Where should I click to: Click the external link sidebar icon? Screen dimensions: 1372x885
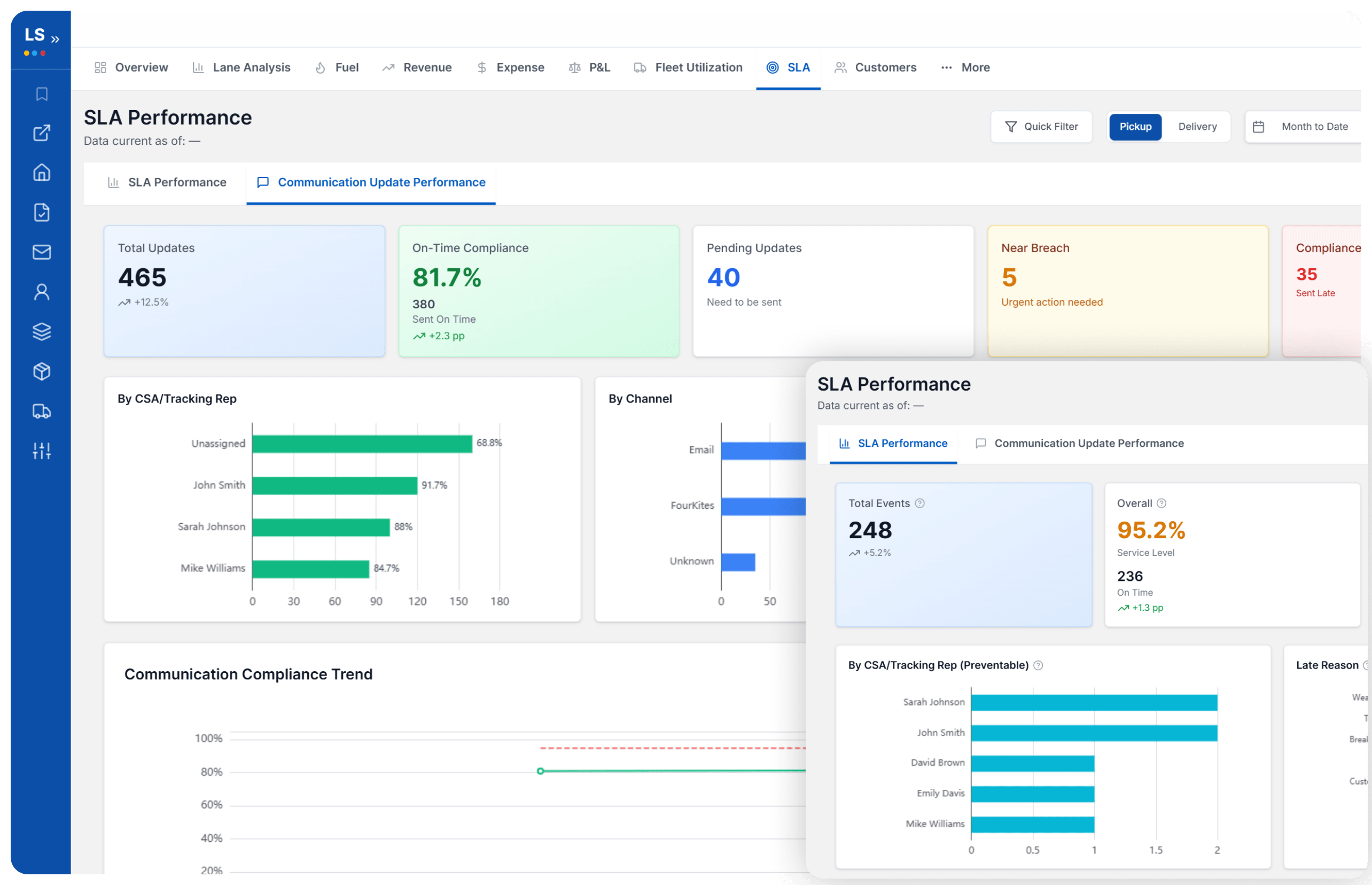pos(41,133)
